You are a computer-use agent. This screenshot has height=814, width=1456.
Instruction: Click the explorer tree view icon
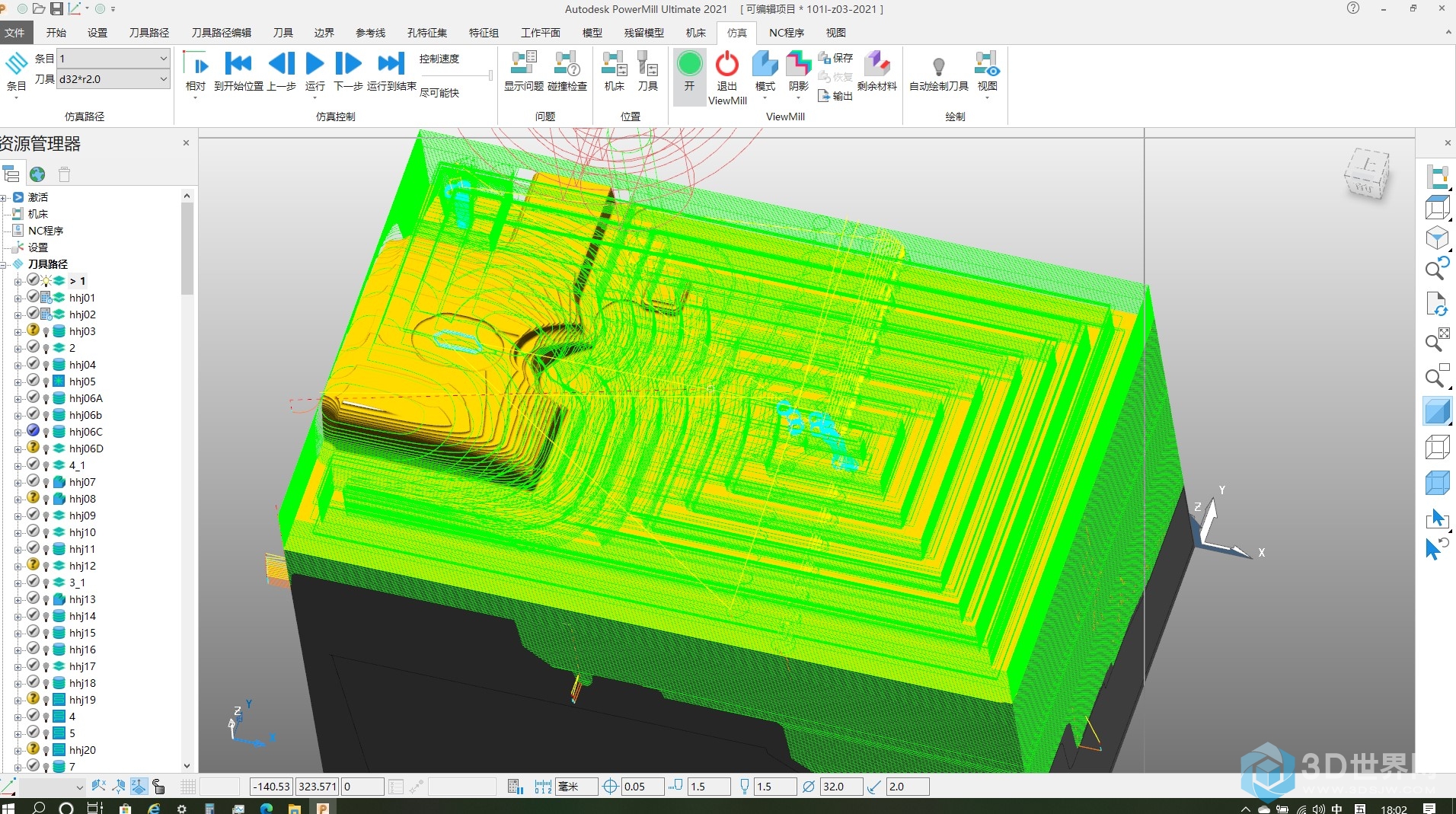[11, 174]
